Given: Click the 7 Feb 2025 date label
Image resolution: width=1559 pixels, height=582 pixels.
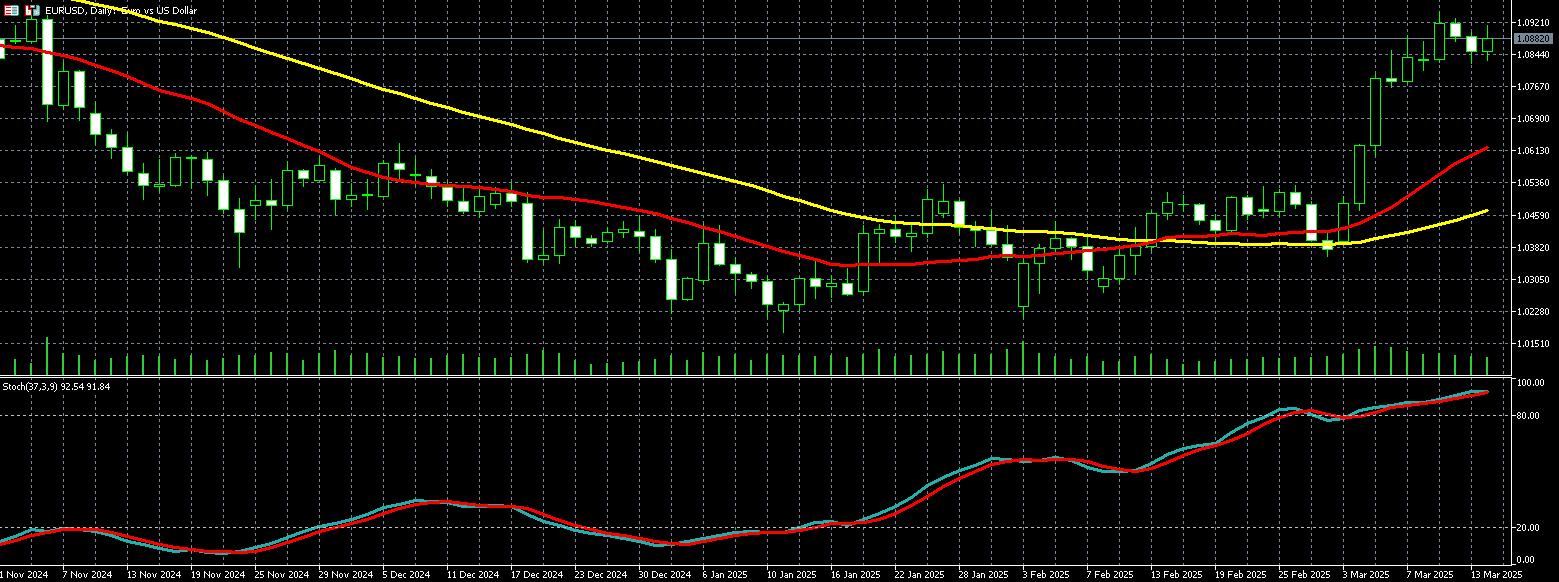Looking at the screenshot, I should (1110, 575).
